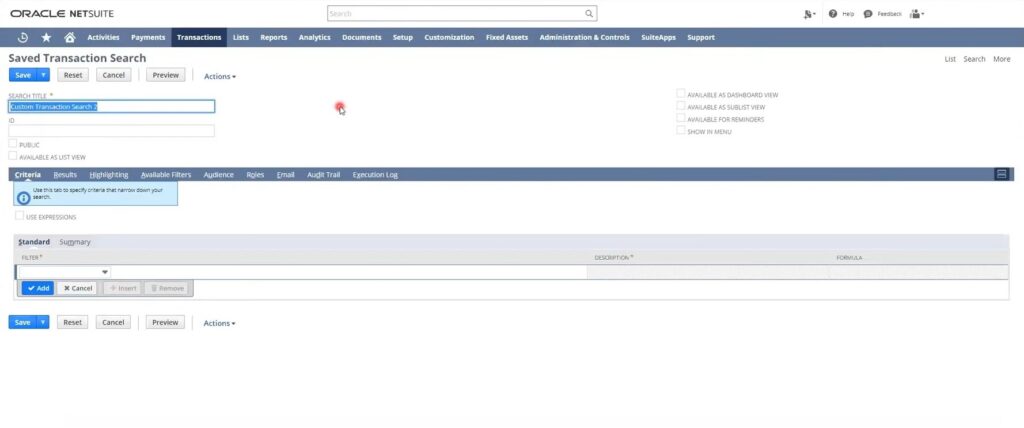Click the top Save button
The width and height of the screenshot is (1024, 428).
23,75
